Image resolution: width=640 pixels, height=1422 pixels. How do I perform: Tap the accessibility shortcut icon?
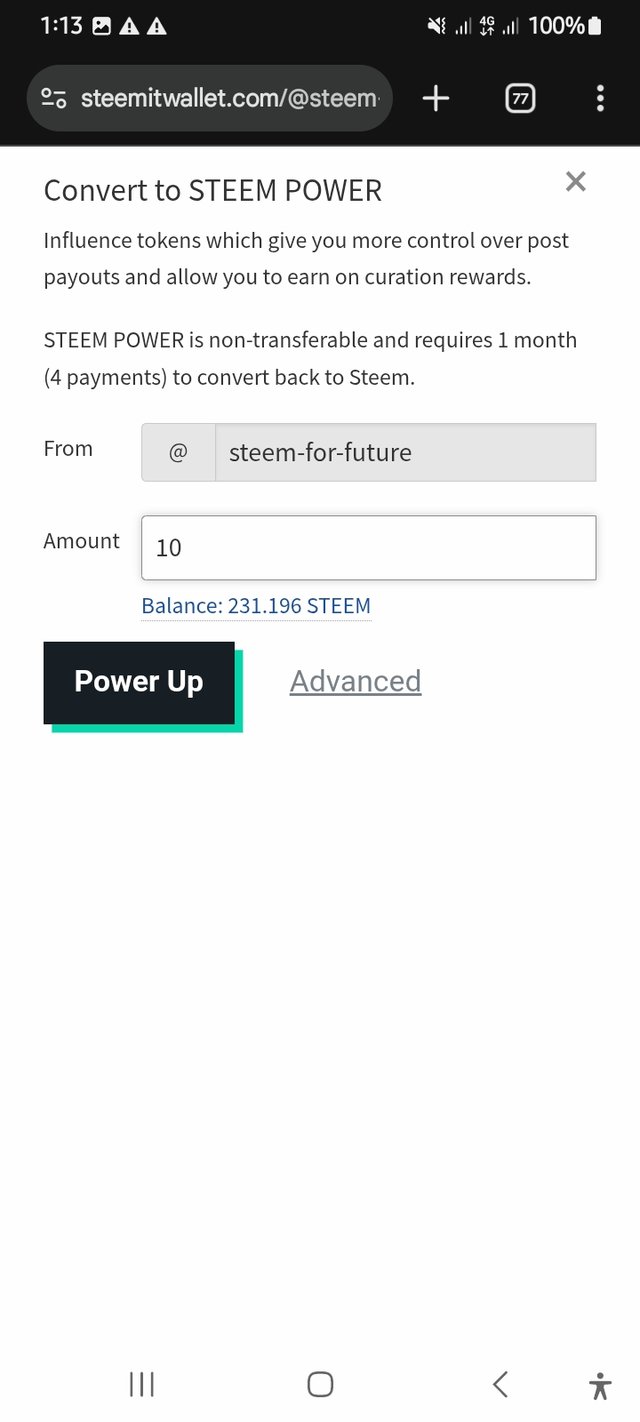coord(600,1385)
